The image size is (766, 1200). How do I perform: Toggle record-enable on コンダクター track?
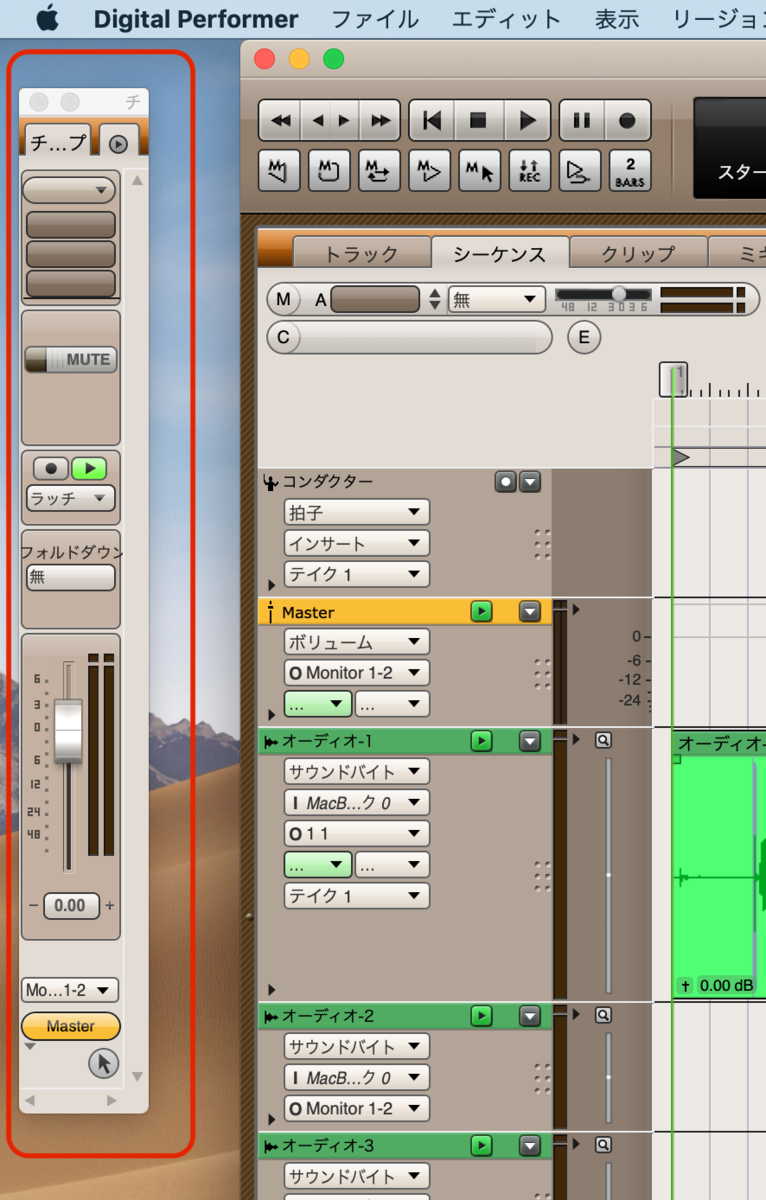pyautogui.click(x=506, y=482)
